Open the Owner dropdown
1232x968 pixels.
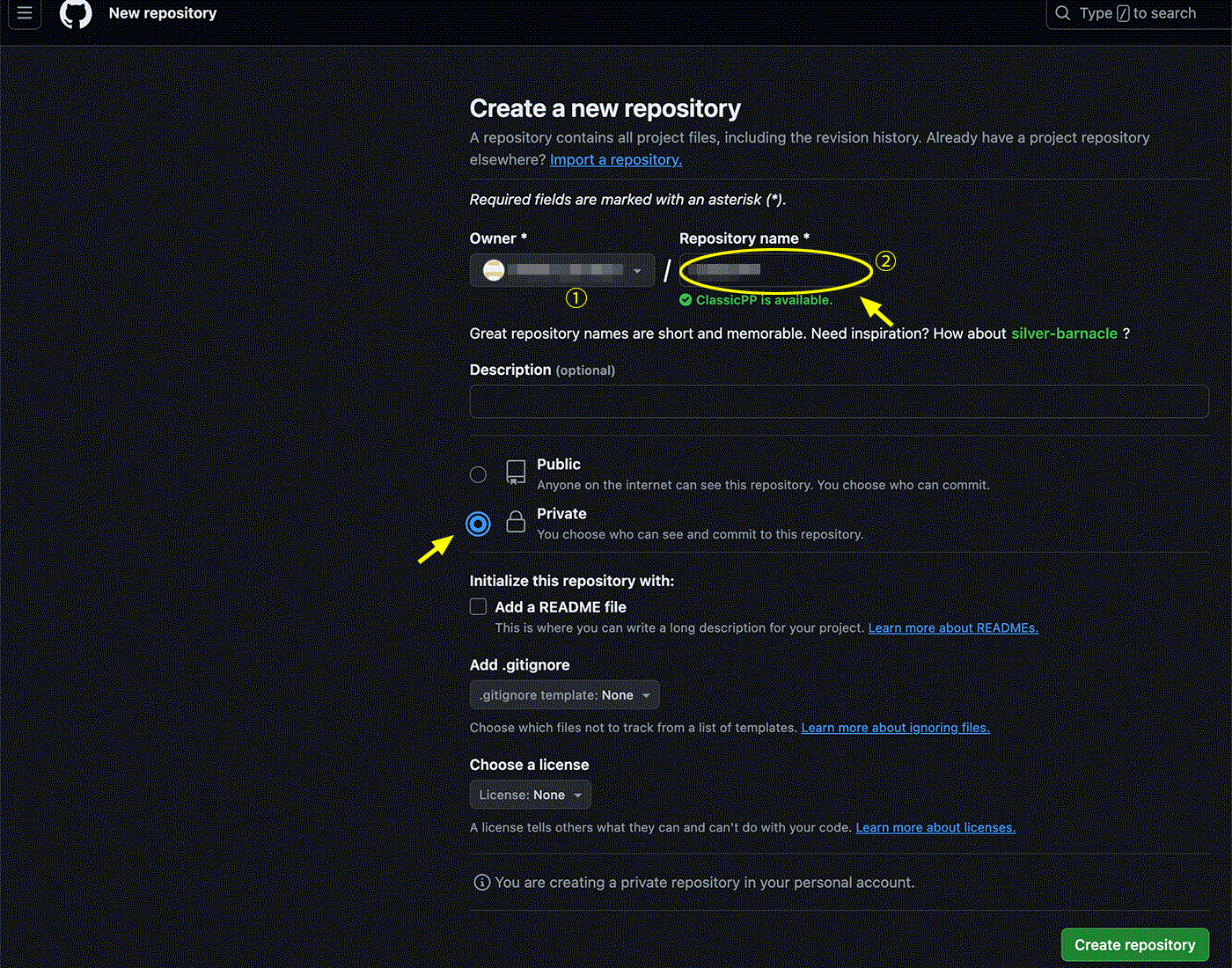[562, 270]
